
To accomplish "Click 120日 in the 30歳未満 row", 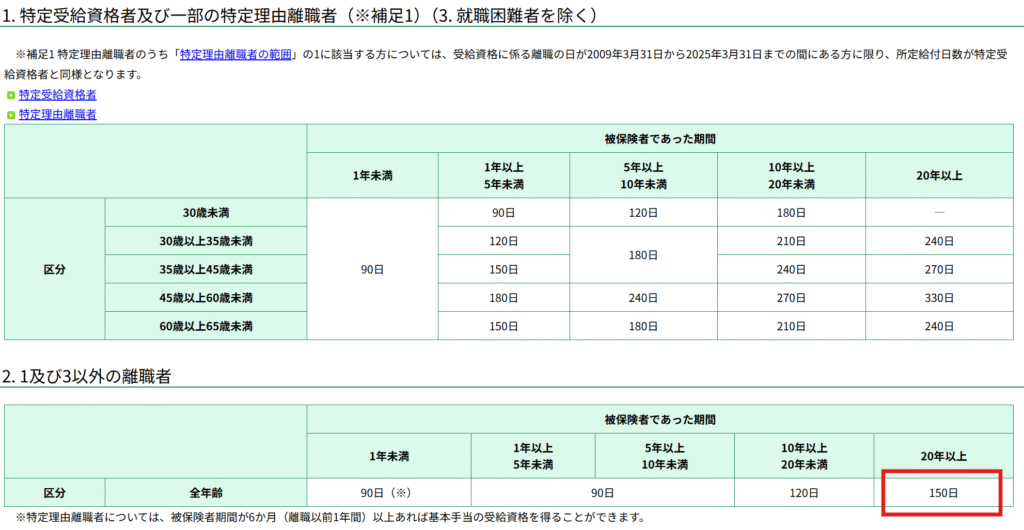I will click(x=643, y=213).
